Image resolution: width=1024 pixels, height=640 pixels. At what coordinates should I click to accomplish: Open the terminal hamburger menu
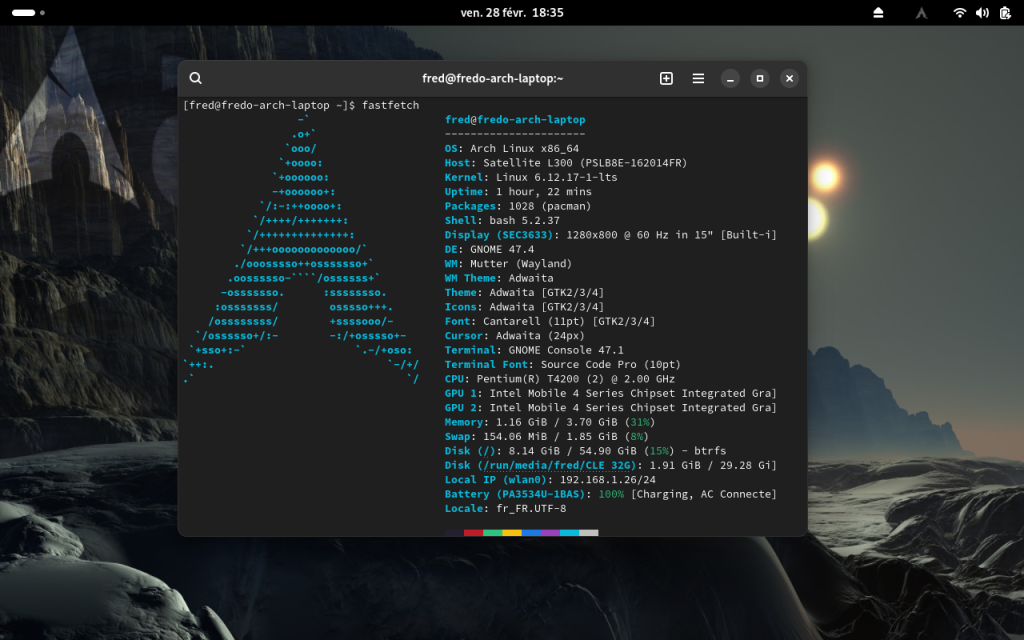[x=698, y=78]
